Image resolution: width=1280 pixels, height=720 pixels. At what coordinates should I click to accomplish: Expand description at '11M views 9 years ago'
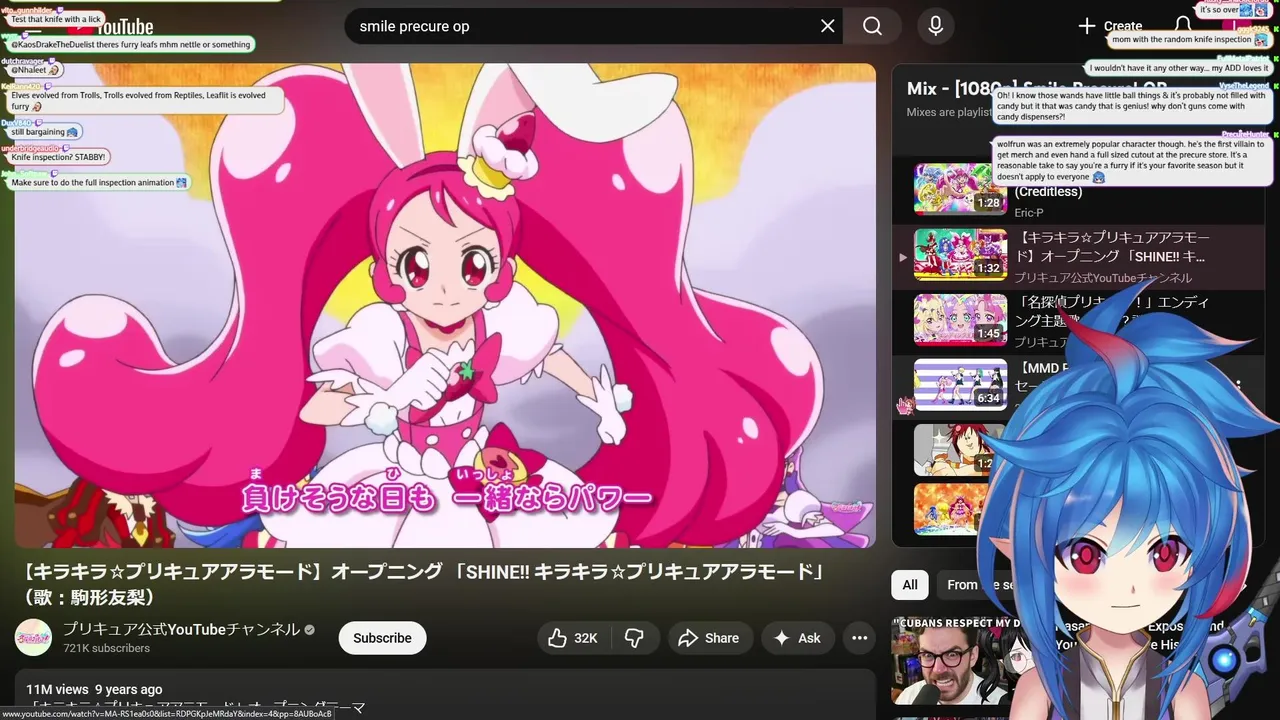[94, 689]
